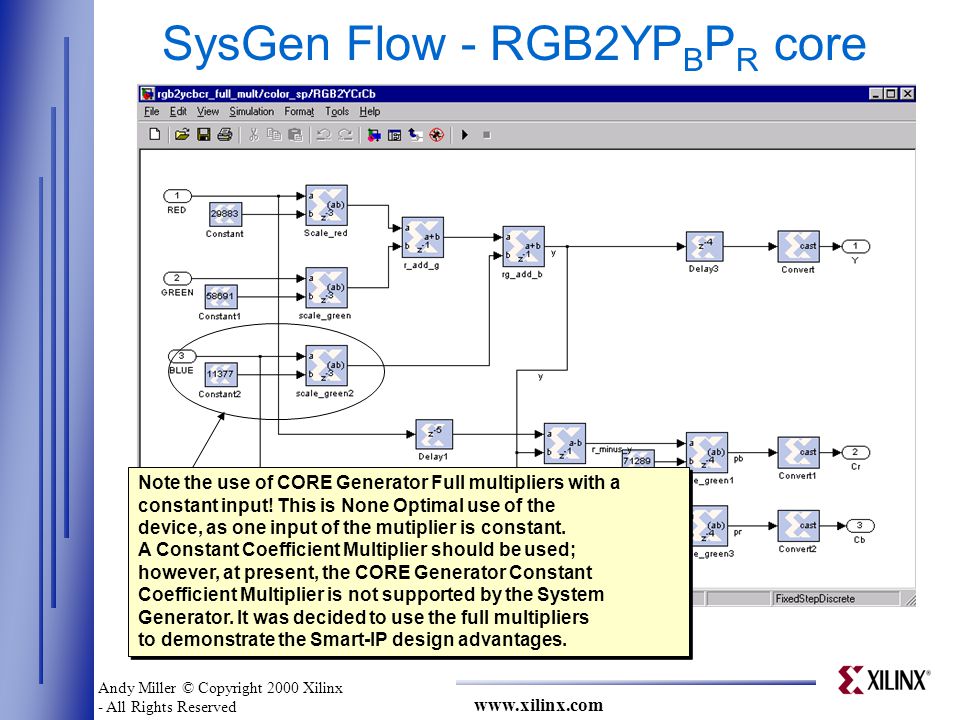Viewport: 960px width, 720px height.
Task: Select the Delay3 block
Action: [704, 247]
